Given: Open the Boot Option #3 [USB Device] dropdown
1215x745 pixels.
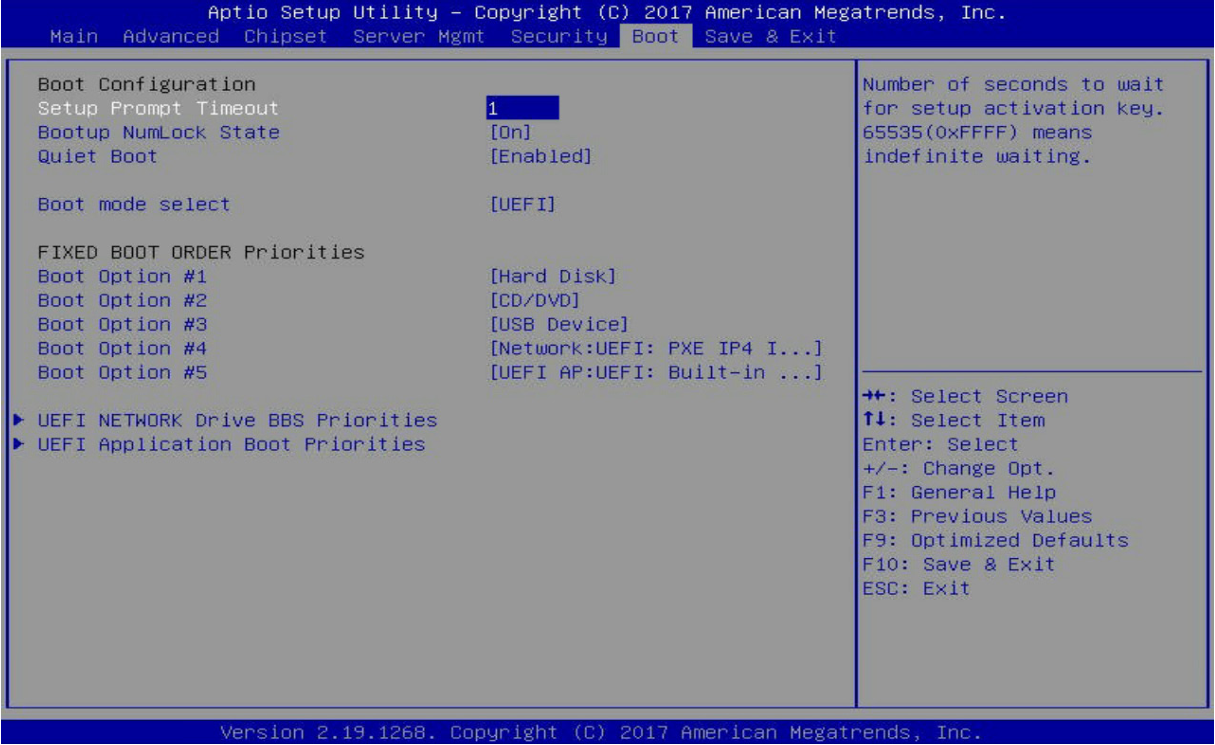Looking at the screenshot, I should pos(558,324).
